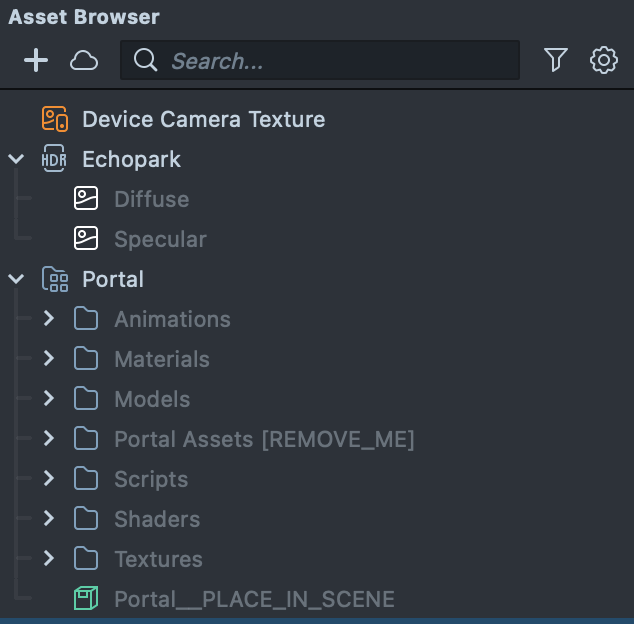Select the Scripts folder
This screenshot has height=624, width=634.
click(x=151, y=479)
